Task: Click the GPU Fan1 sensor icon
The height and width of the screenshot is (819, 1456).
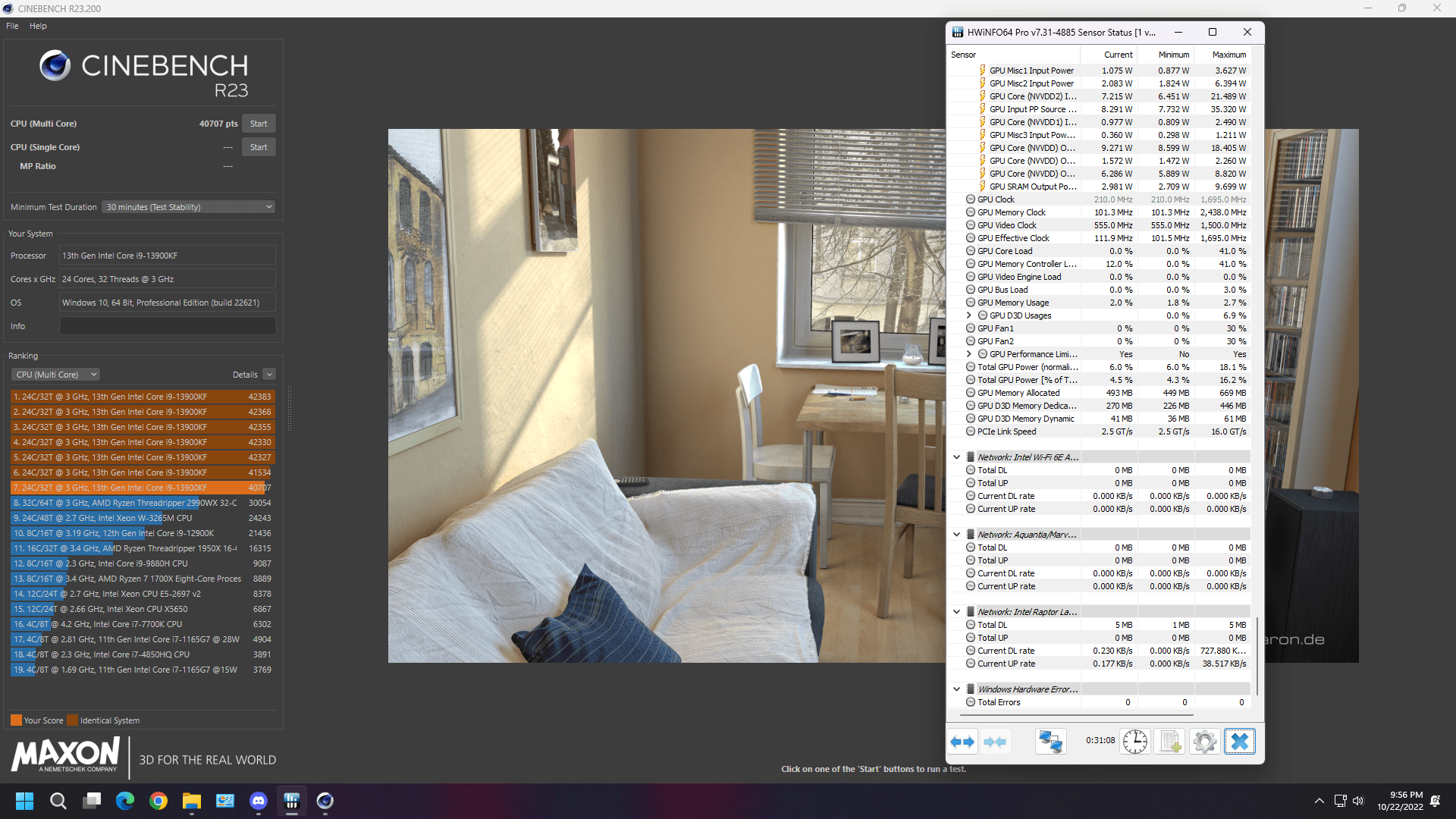Action: [970, 328]
